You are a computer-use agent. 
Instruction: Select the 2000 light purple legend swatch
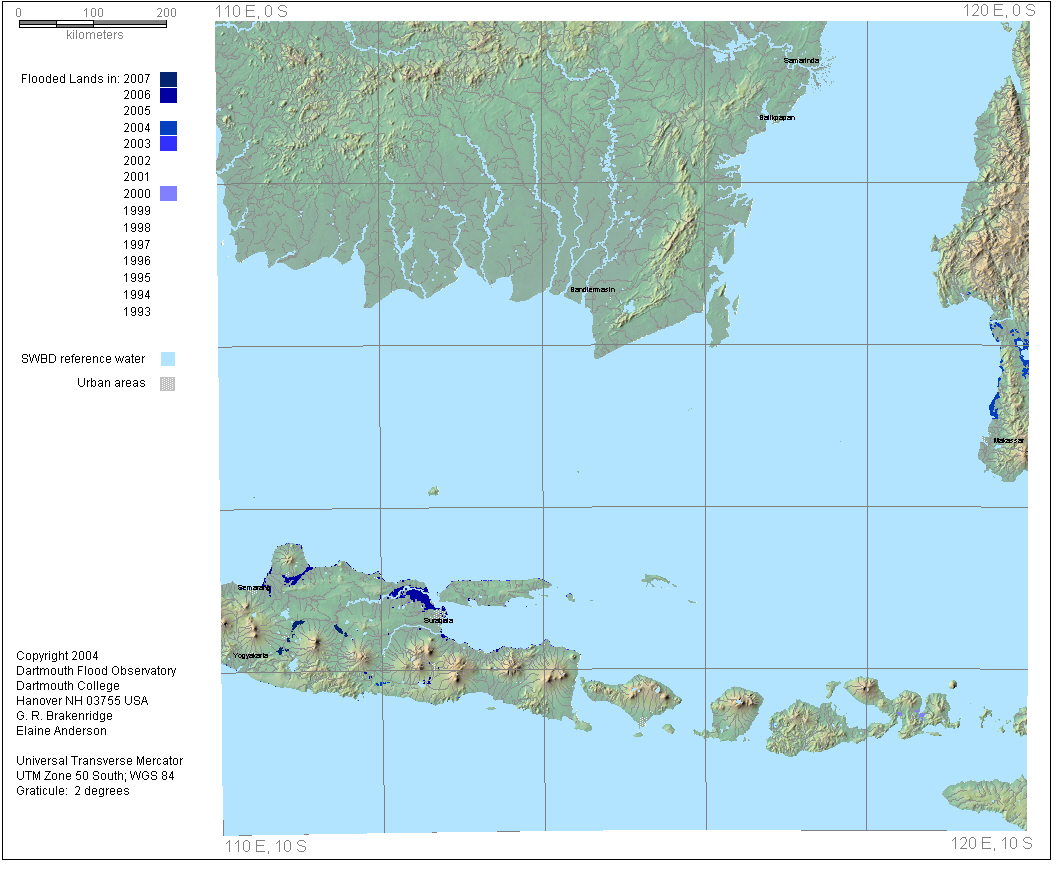point(168,193)
